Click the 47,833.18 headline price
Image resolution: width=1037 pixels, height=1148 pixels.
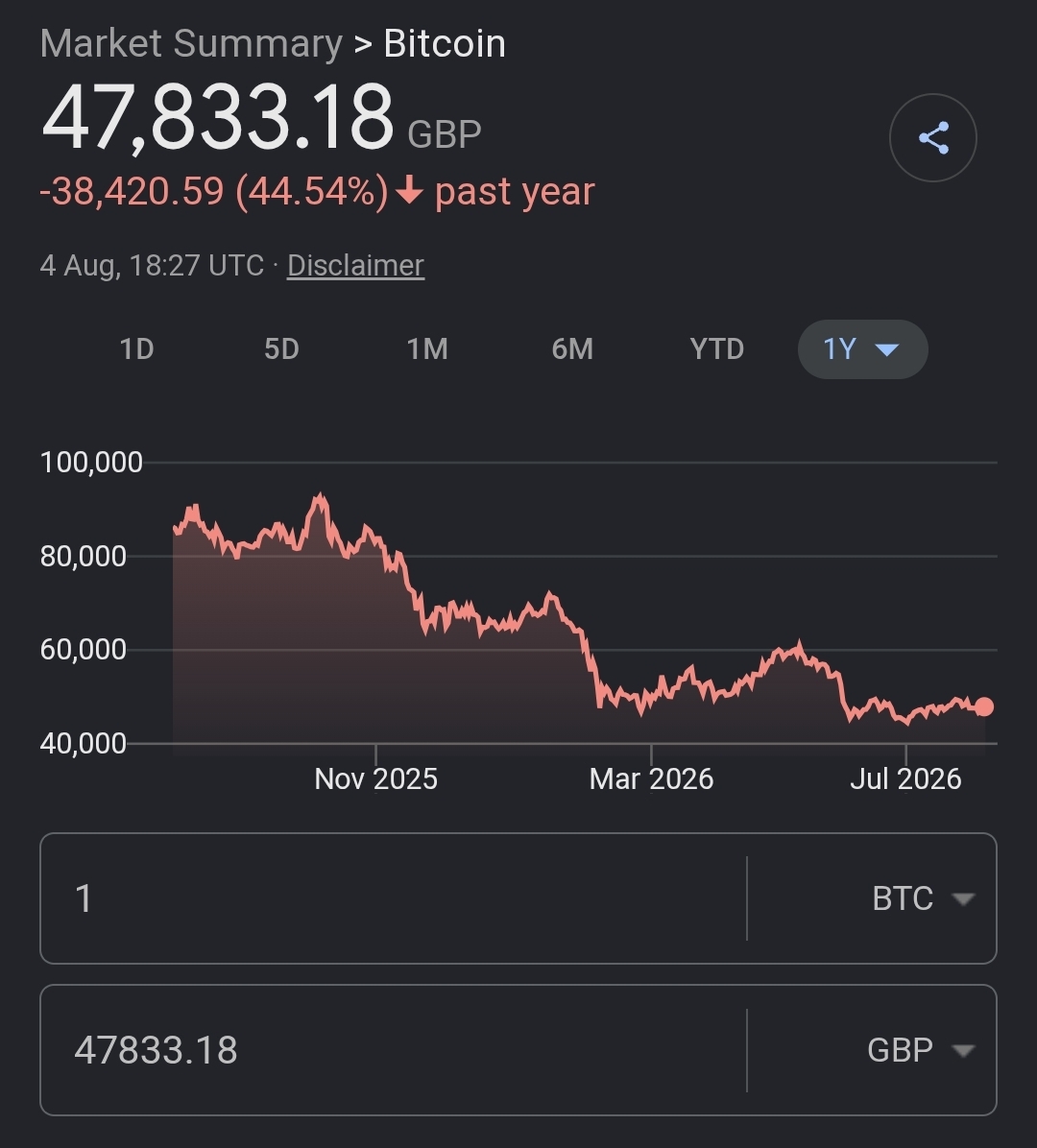(218, 117)
